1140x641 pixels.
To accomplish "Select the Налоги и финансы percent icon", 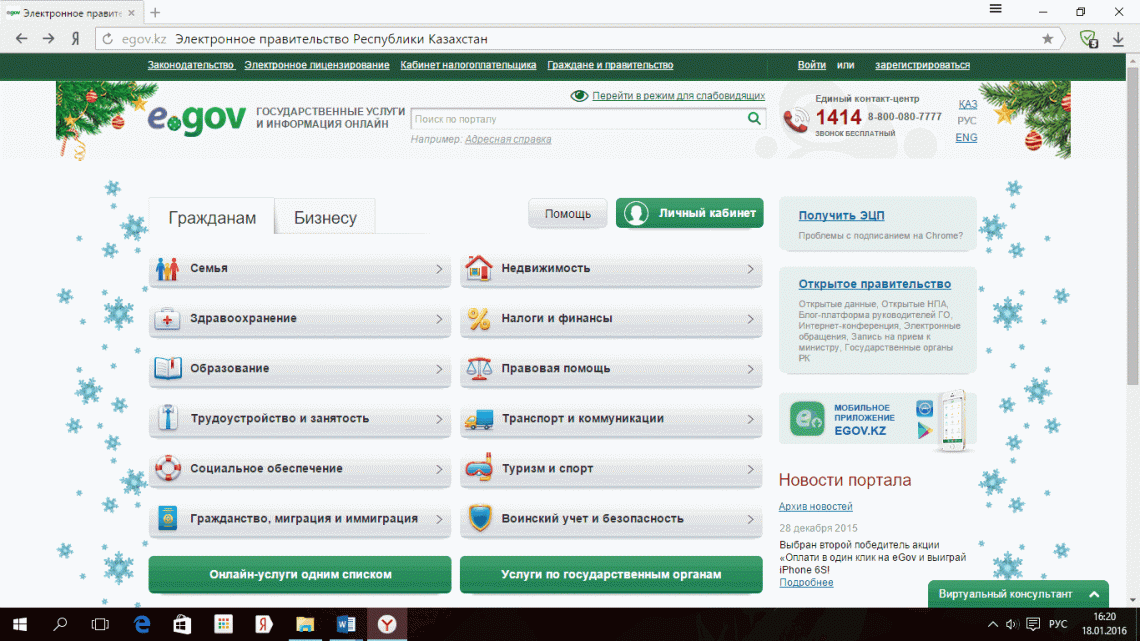I will [x=477, y=318].
